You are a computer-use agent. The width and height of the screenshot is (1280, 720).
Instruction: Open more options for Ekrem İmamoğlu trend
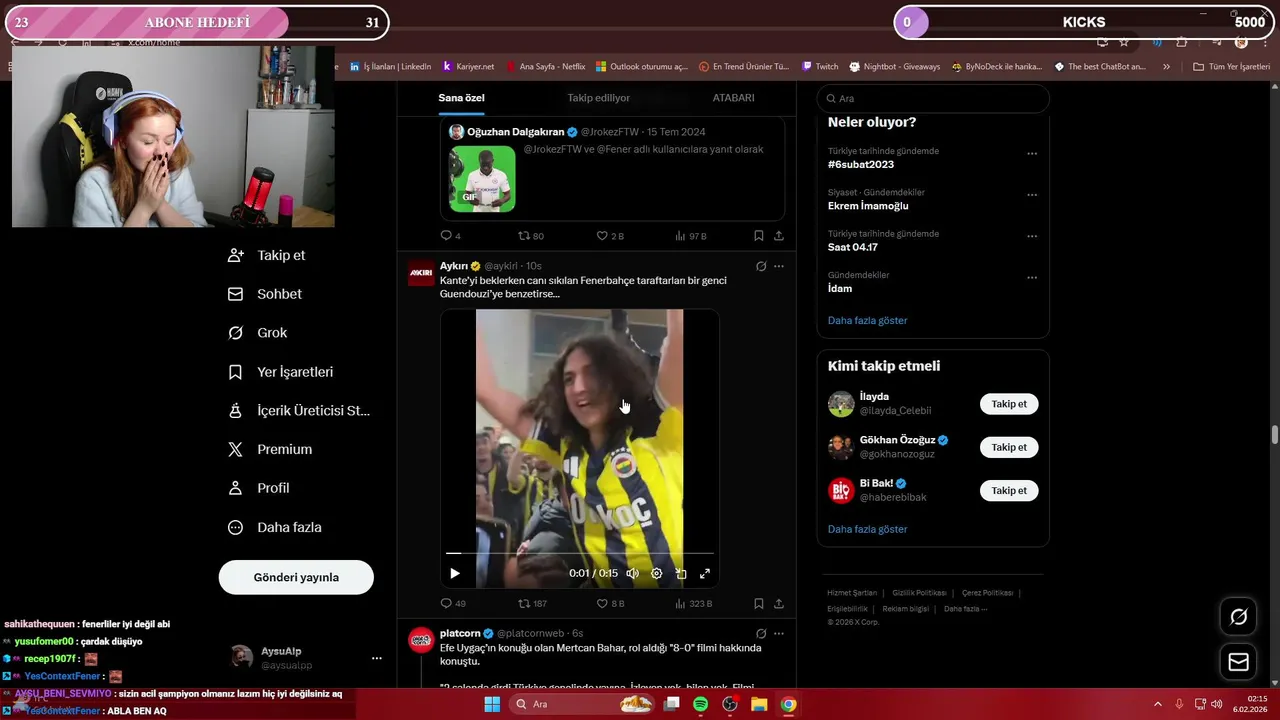(1032, 195)
